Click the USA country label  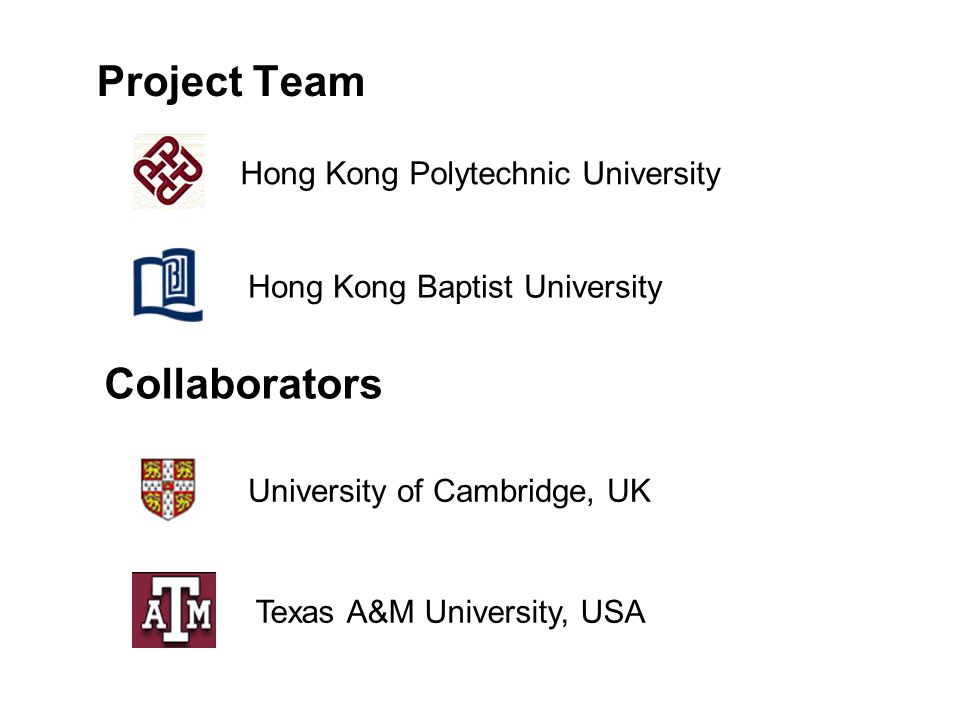pos(613,612)
